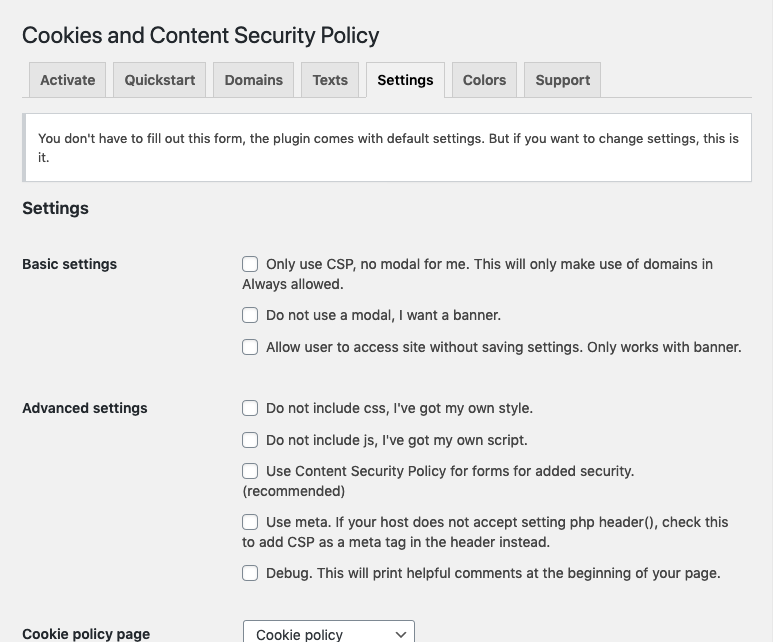Screen dimensions: 773x642
Task: Open the Colors tab
Action: pos(484,80)
